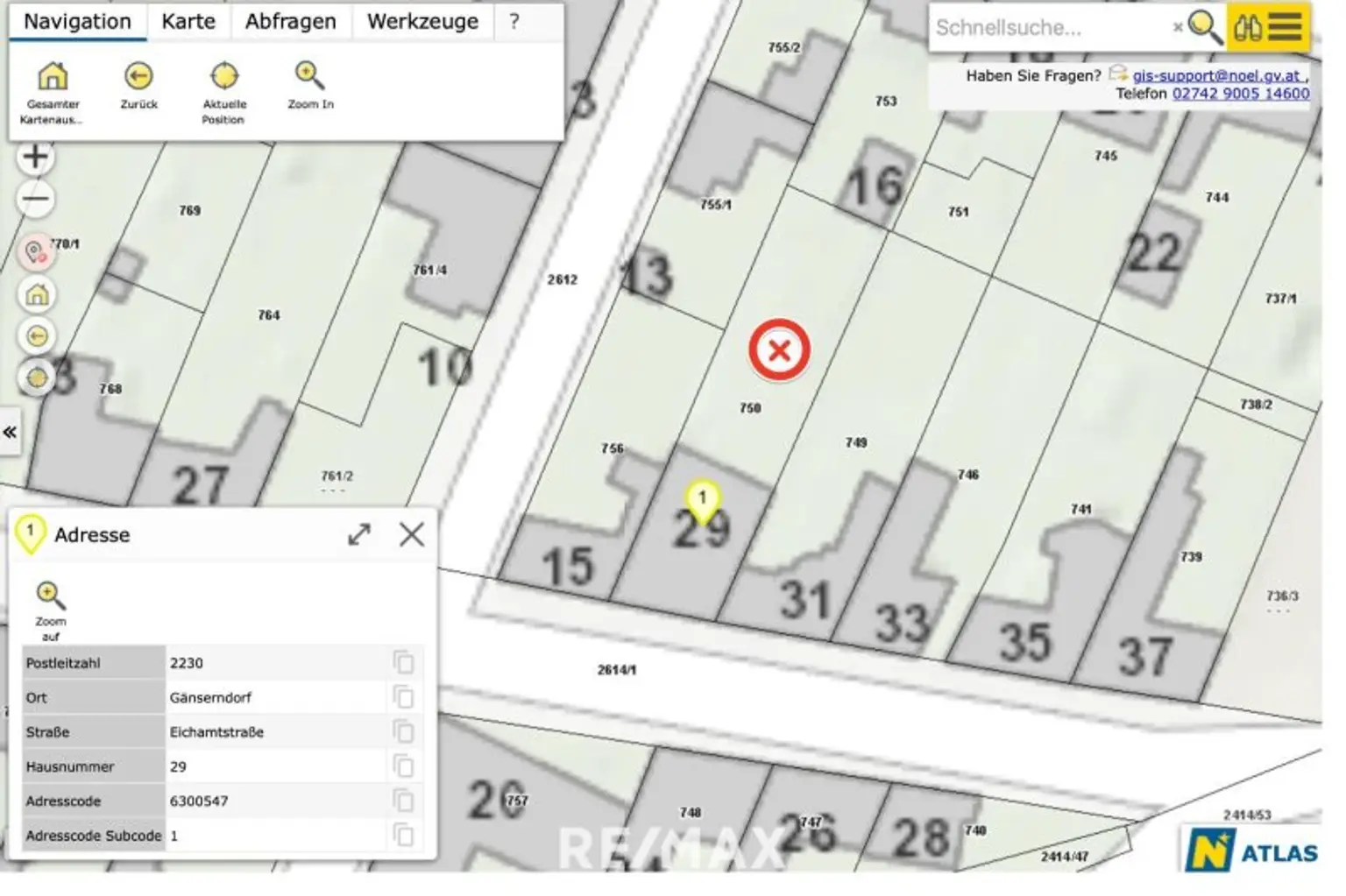
Task: Click the gis-support@noel.gv.at email link
Action: (1215, 76)
